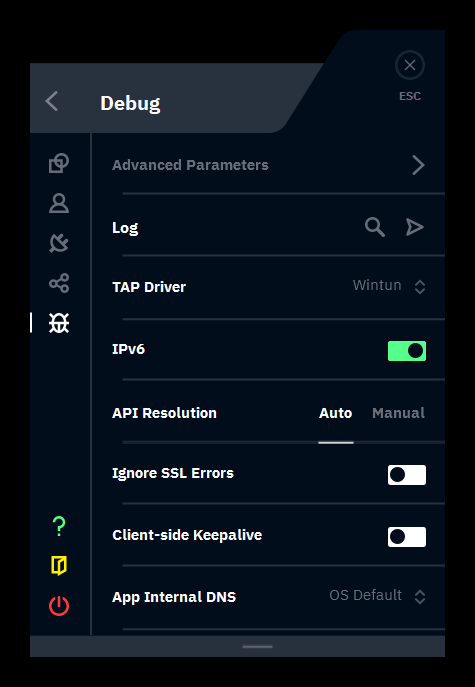The width and height of the screenshot is (475, 687).
Task: Send log with paper plane icon
Action: 414,227
